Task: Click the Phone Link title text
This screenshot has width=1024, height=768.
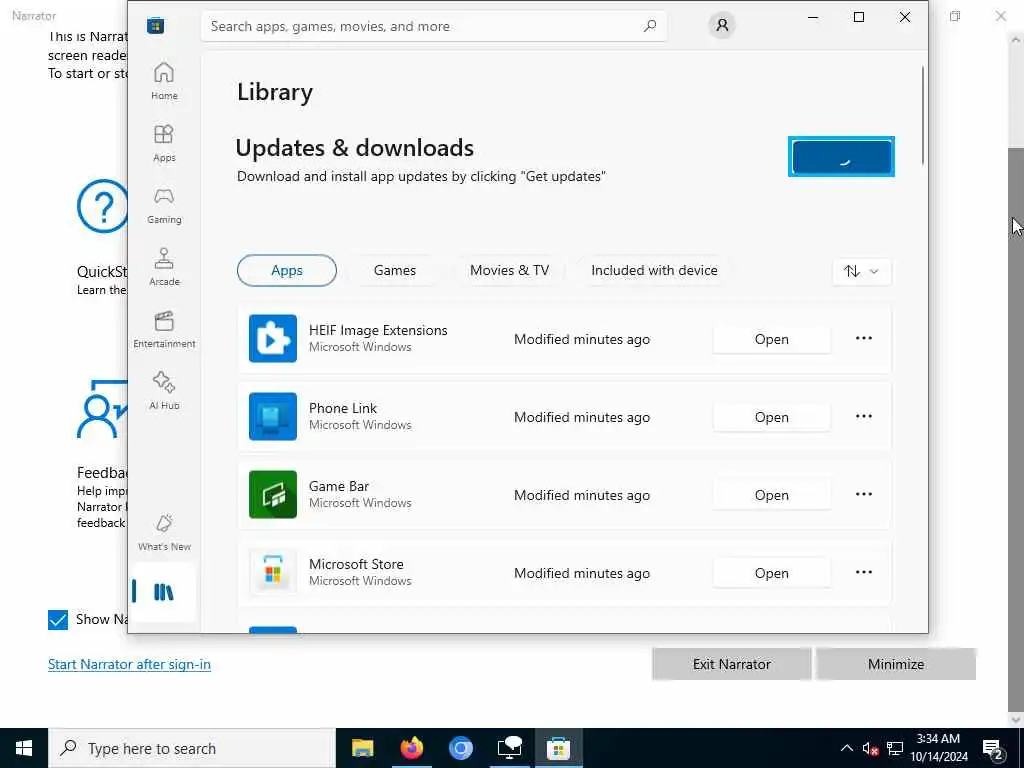Action: pos(343,408)
